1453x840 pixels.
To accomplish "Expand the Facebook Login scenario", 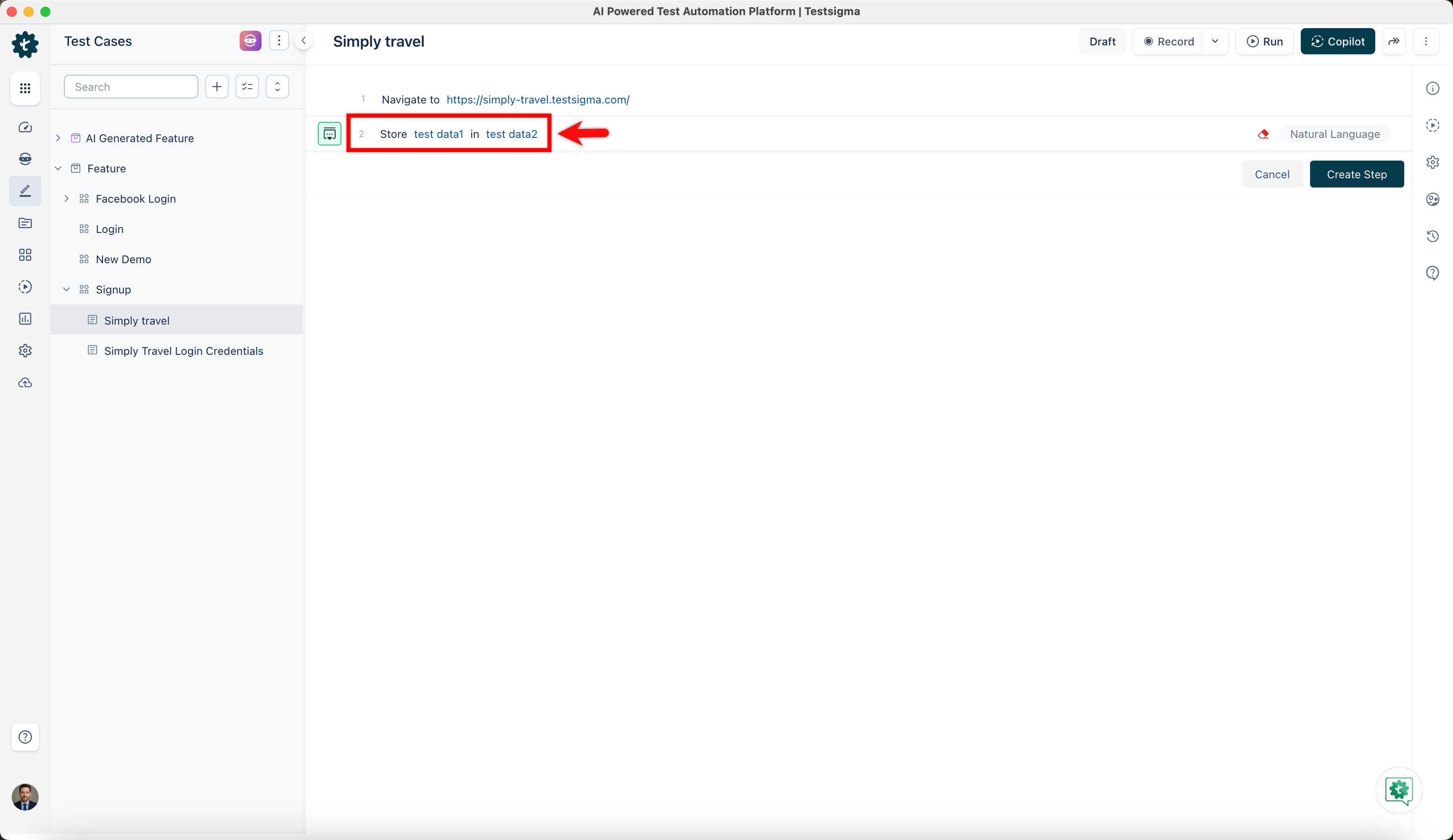I will point(66,199).
